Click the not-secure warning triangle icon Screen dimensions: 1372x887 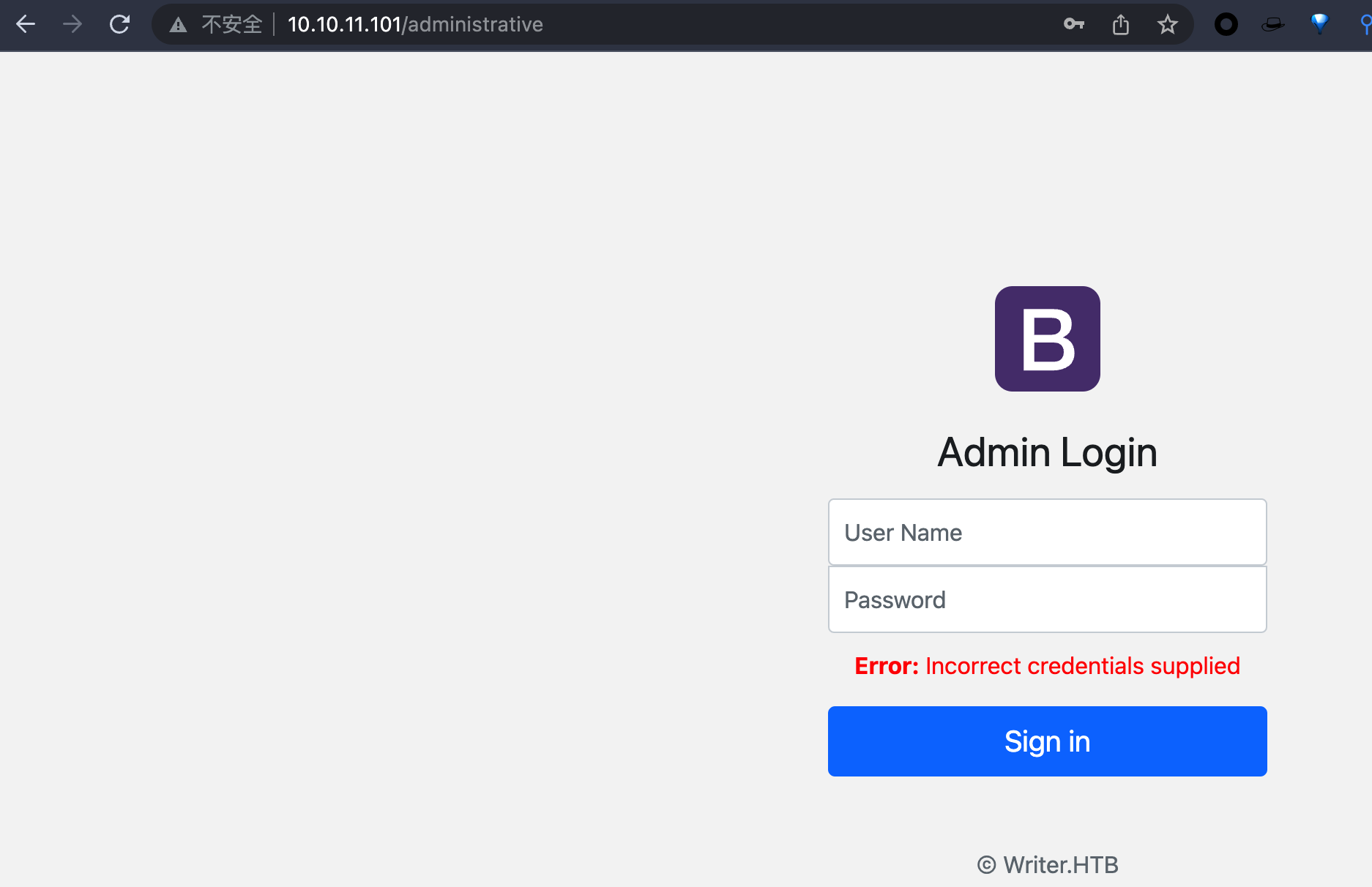pos(178,25)
